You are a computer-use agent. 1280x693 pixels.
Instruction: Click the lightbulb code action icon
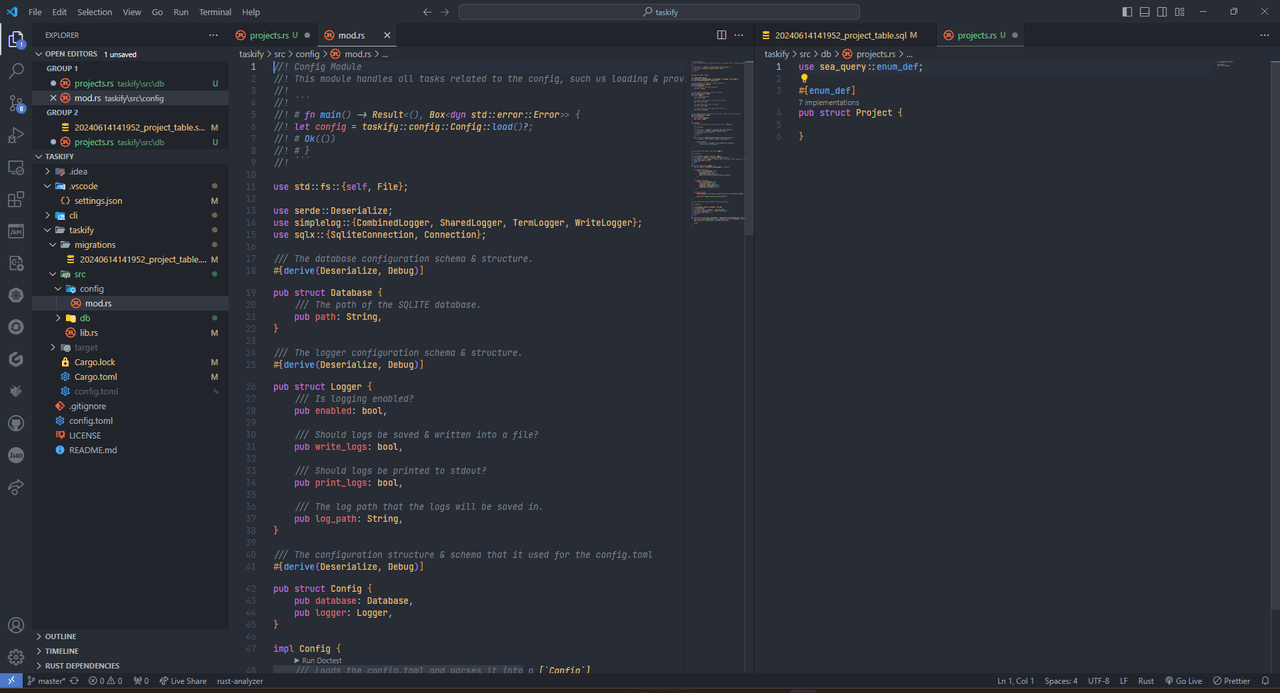(804, 78)
